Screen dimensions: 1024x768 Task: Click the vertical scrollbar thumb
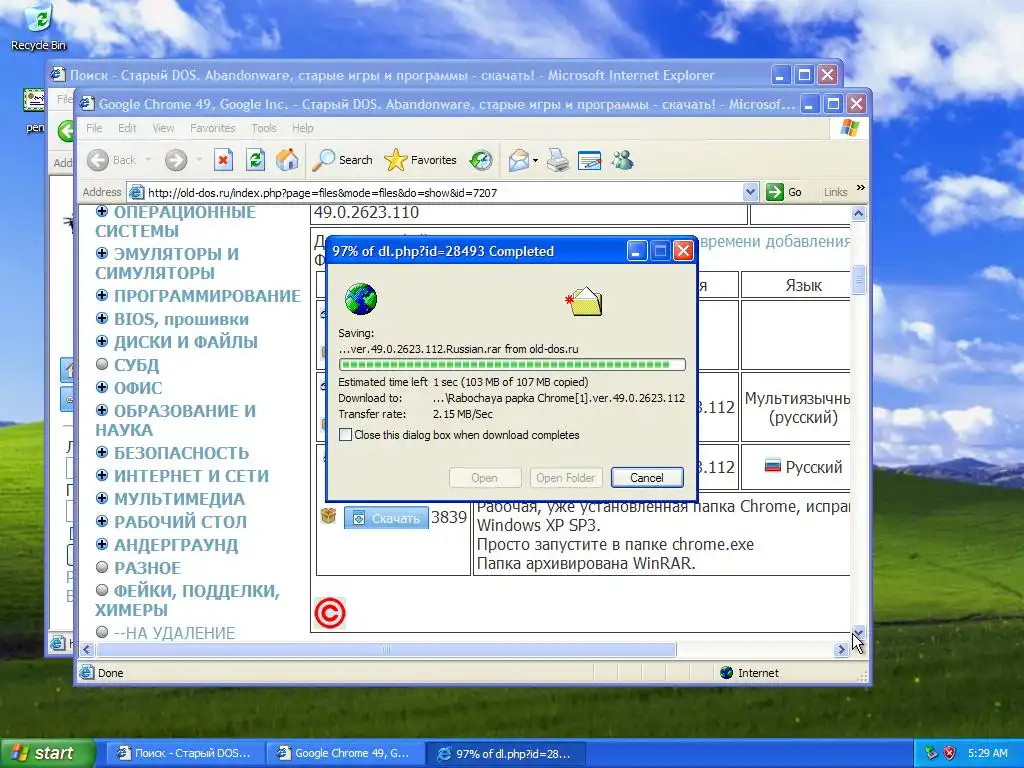[x=858, y=280]
